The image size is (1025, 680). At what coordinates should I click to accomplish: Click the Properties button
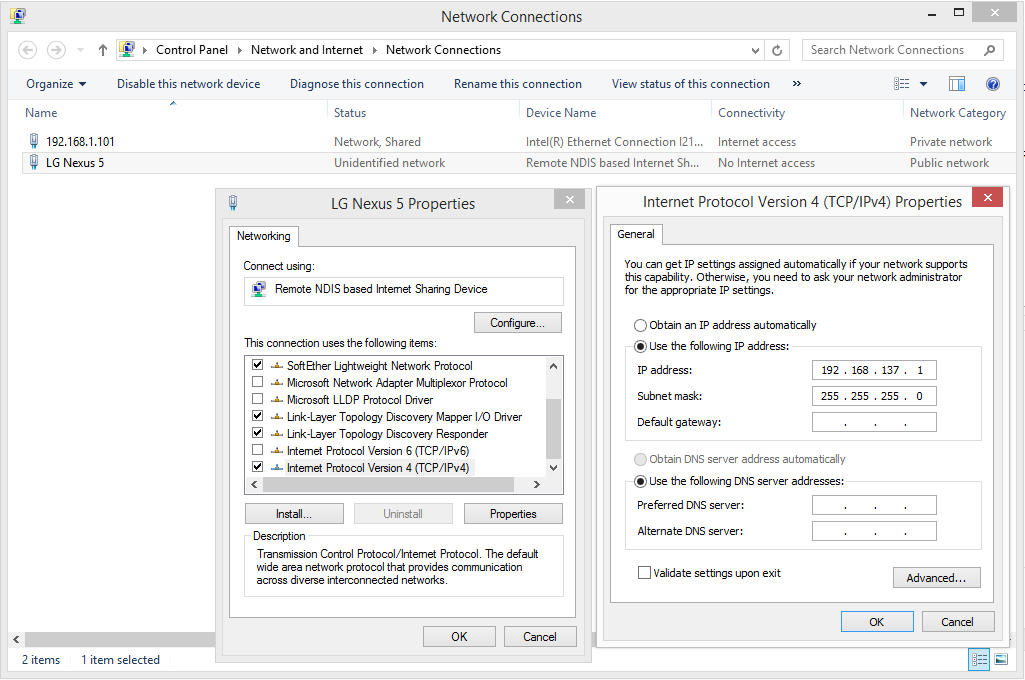[513, 514]
